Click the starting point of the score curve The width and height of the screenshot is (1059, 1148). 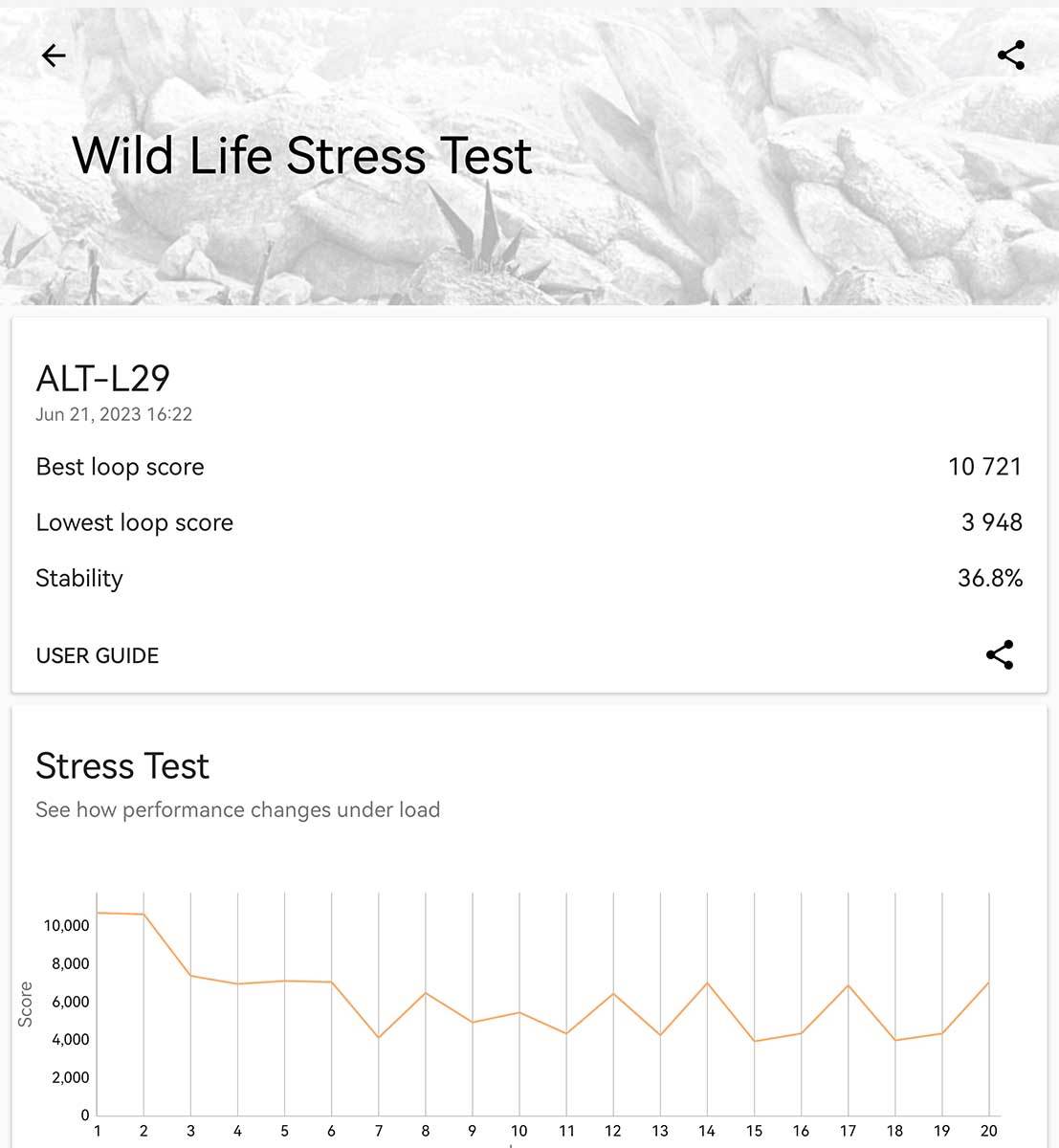tap(97, 911)
